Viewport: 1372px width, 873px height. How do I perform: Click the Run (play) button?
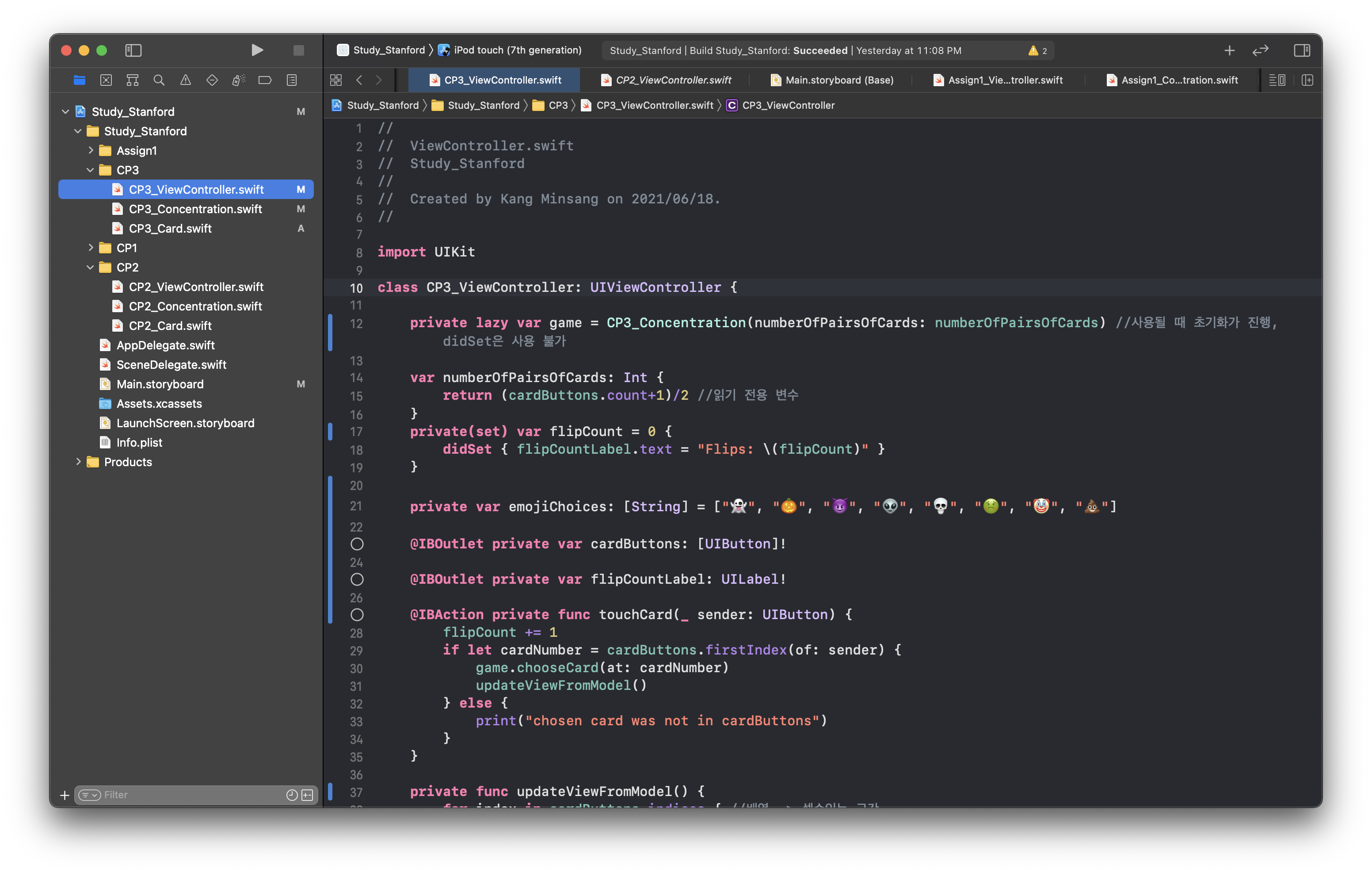(257, 50)
